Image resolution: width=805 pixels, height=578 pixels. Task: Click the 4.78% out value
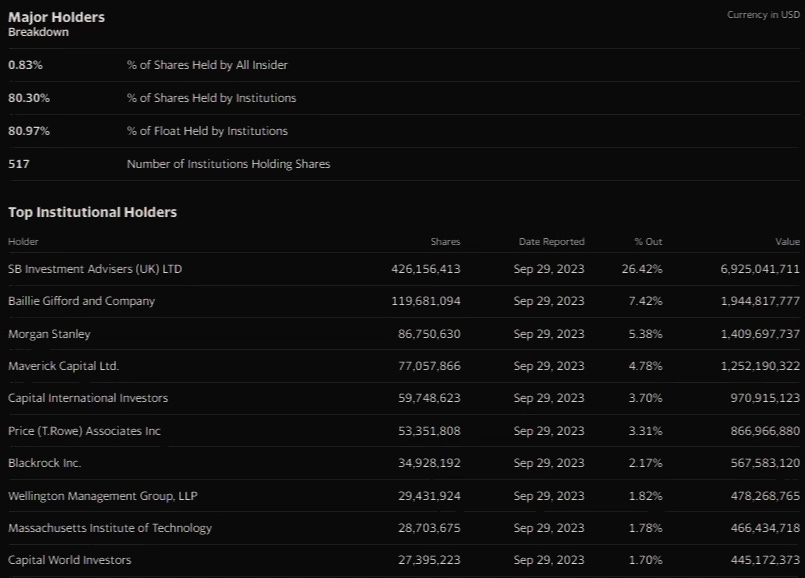pyautogui.click(x=645, y=366)
